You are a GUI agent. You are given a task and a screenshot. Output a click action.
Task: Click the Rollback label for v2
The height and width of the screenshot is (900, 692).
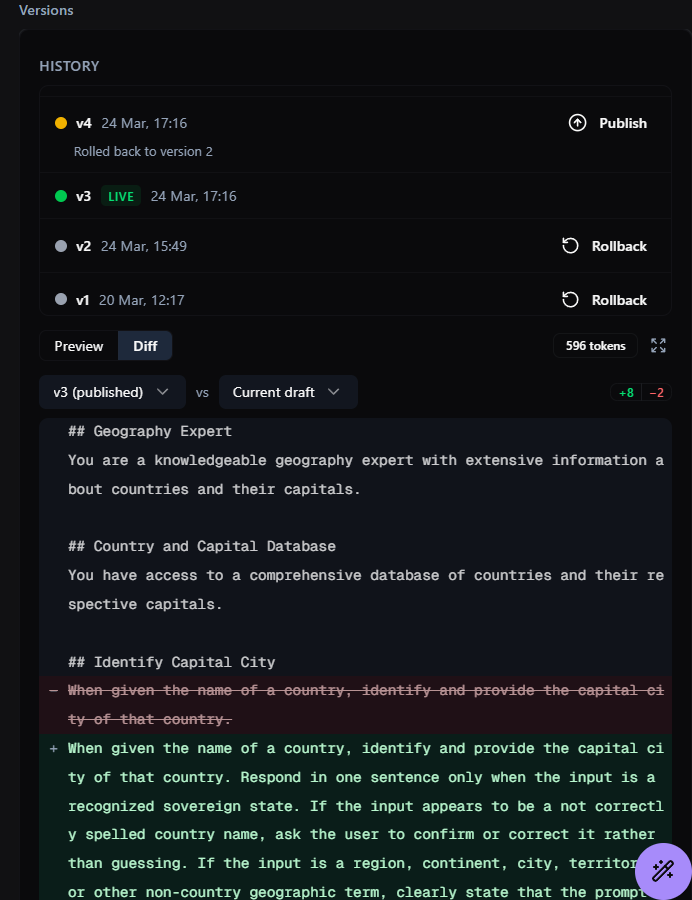619,246
